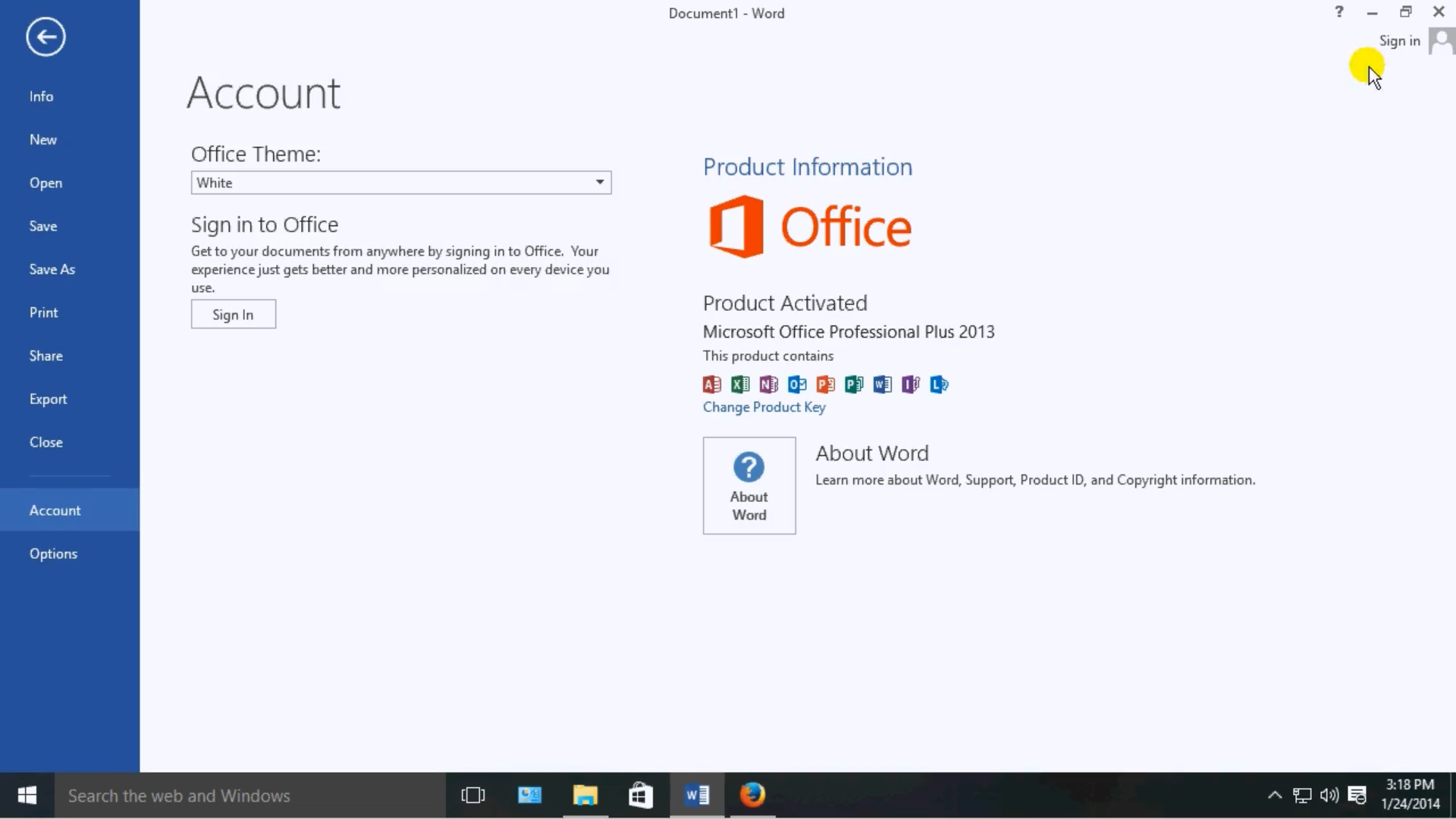The image size is (1456, 819).
Task: Click the top-right Sign In link
Action: [1399, 40]
